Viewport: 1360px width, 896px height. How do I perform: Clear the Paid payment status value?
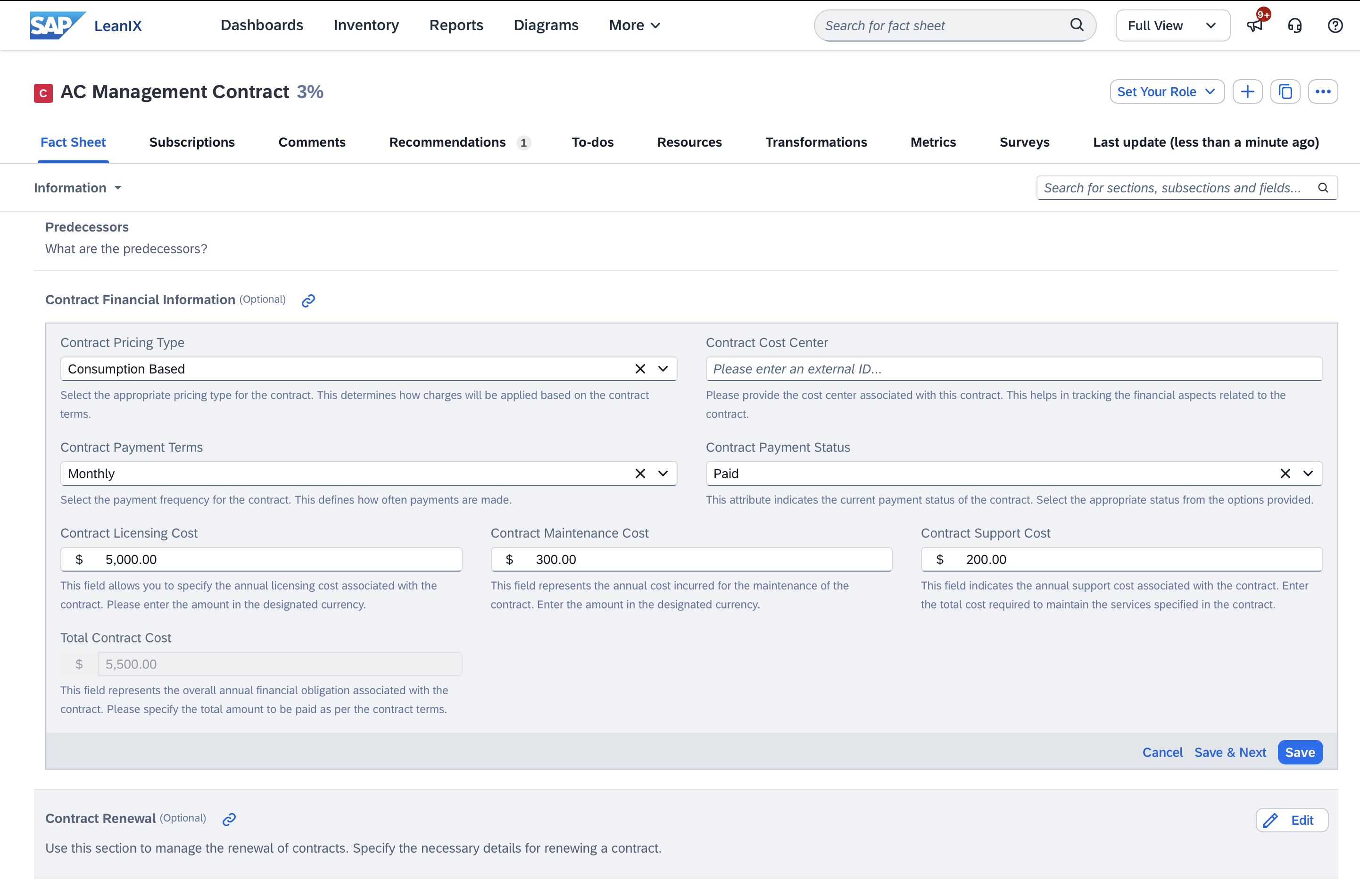tap(1285, 474)
